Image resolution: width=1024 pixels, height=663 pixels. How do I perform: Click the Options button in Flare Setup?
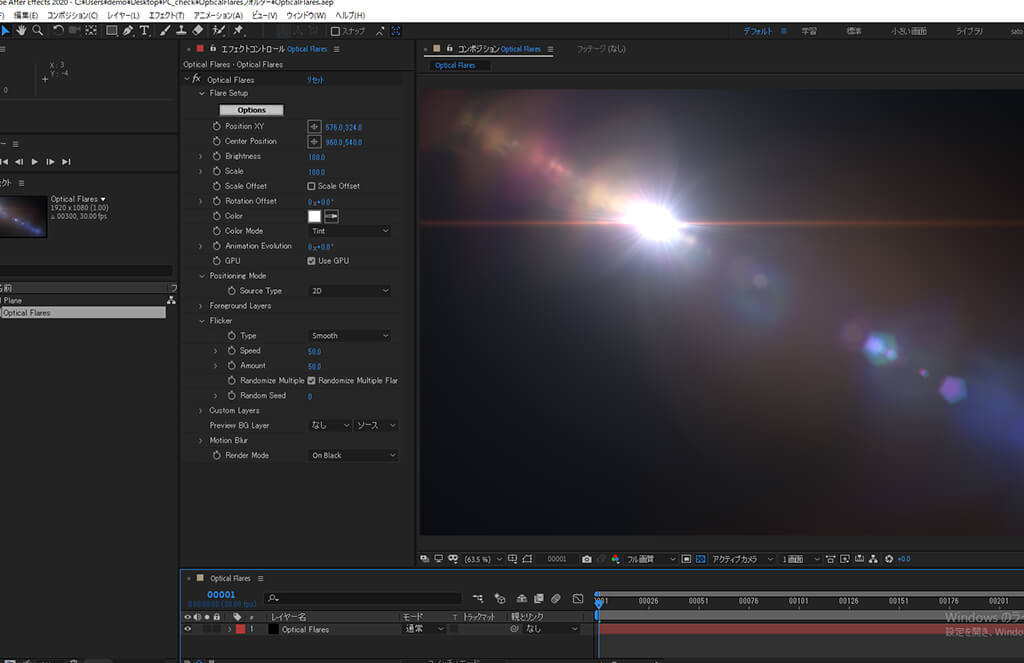[x=251, y=110]
